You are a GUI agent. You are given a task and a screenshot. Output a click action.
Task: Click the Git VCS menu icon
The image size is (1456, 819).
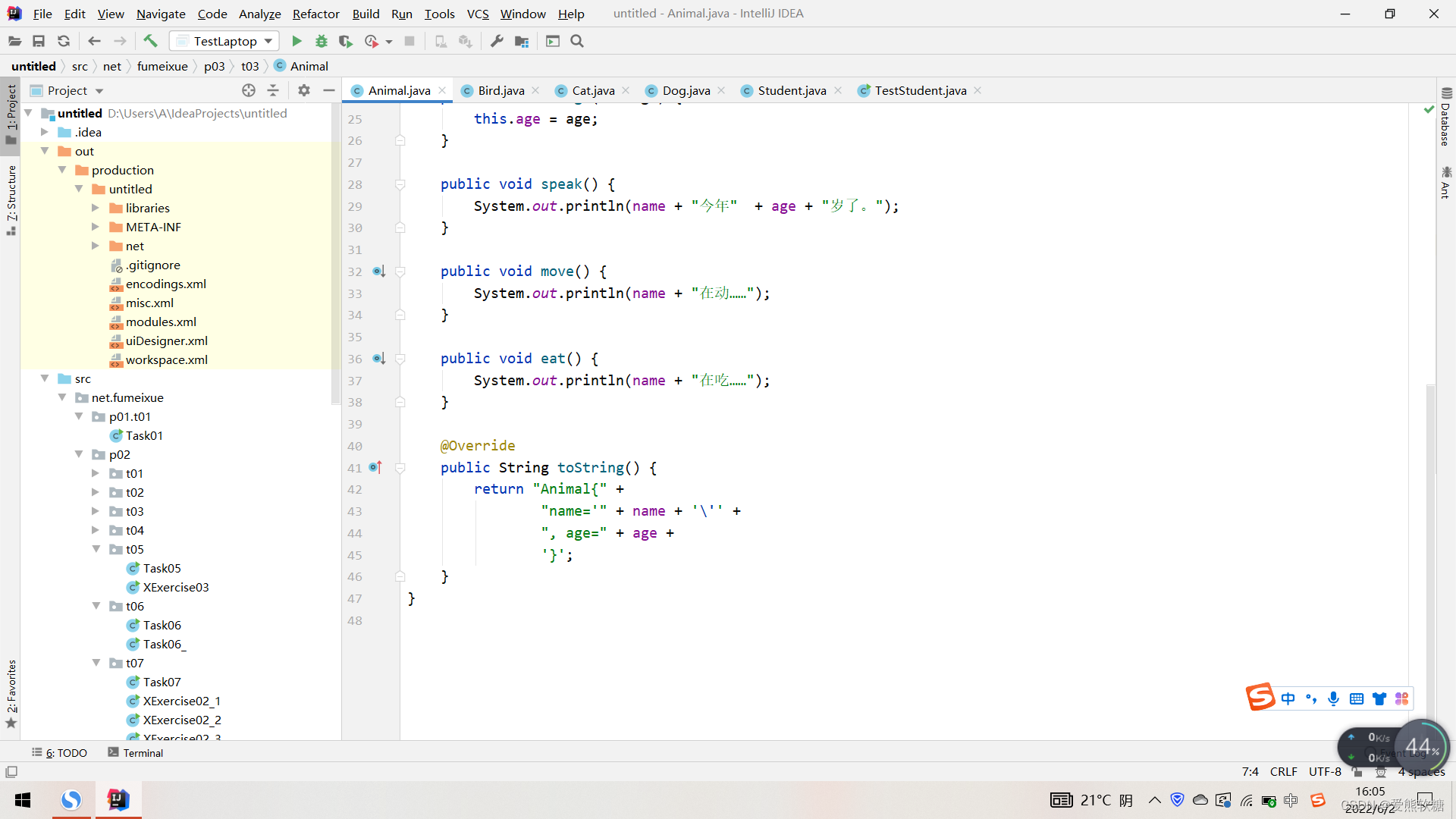coord(478,13)
